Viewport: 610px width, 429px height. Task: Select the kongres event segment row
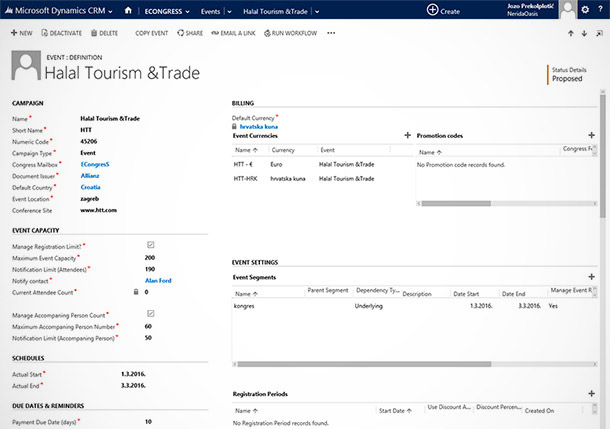[x=413, y=306]
